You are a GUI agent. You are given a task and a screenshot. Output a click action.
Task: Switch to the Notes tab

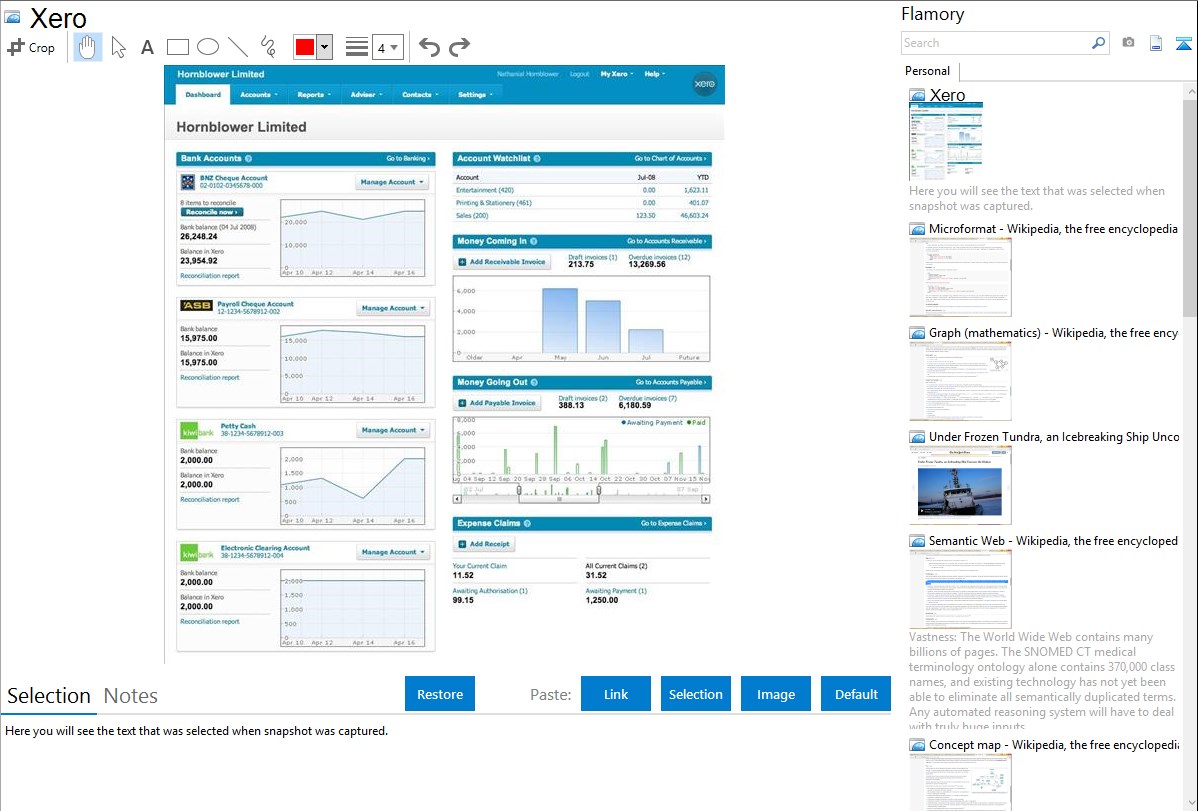pos(131,696)
